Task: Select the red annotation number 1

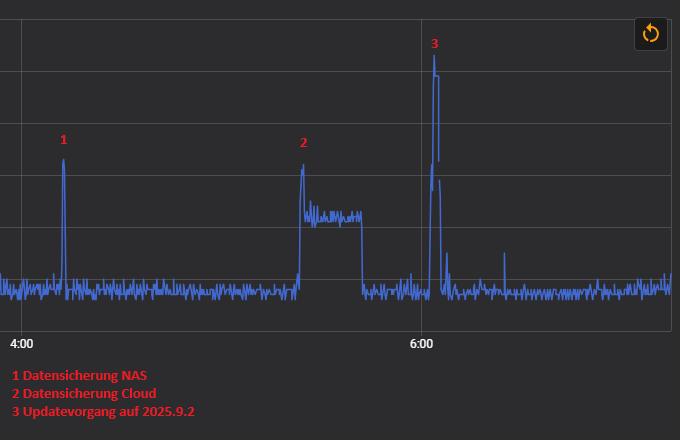Action: tap(63, 139)
